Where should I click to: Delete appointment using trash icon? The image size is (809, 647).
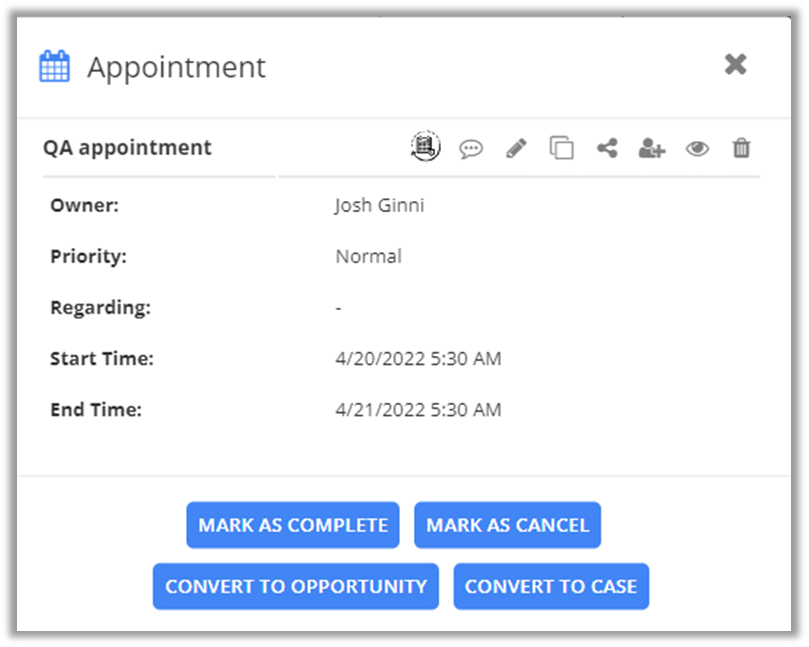[741, 149]
